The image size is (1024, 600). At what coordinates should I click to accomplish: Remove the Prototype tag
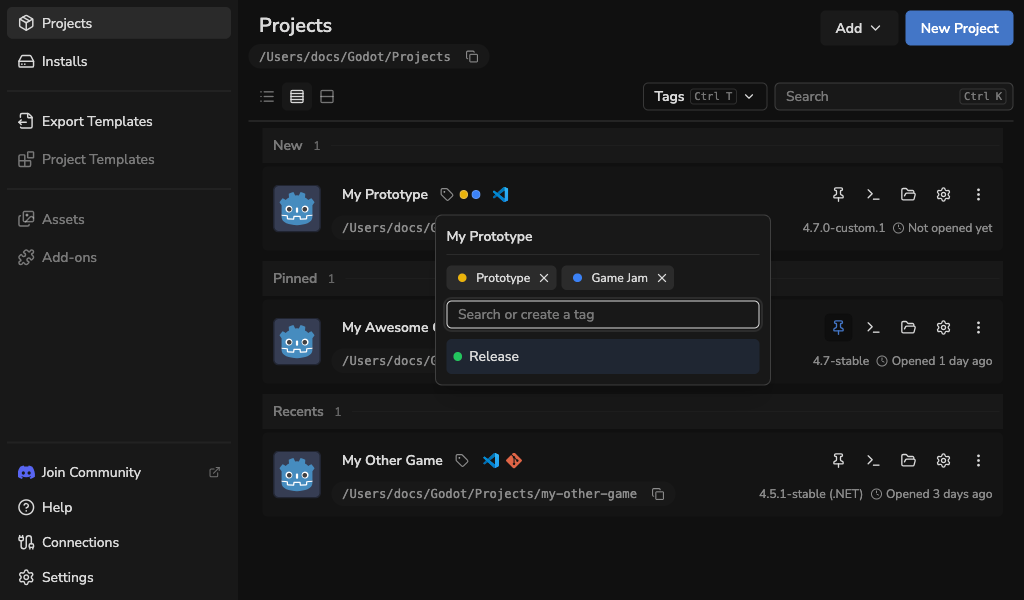click(544, 278)
